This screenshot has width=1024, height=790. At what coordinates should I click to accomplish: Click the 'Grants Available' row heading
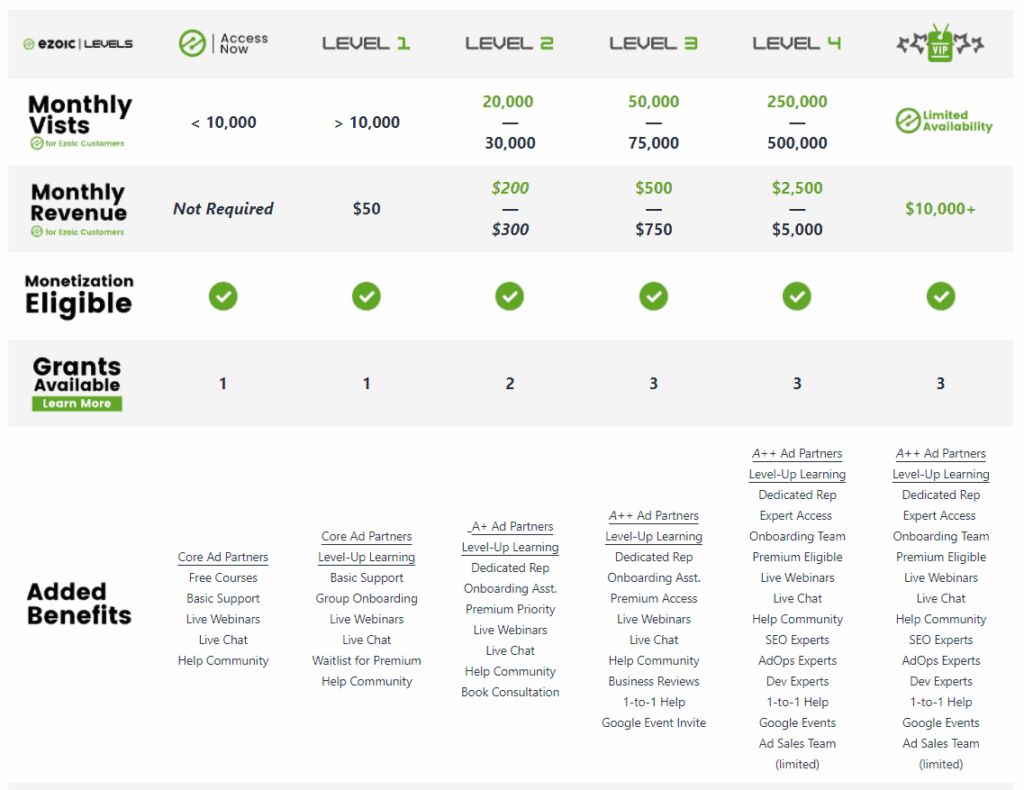pyautogui.click(x=77, y=374)
